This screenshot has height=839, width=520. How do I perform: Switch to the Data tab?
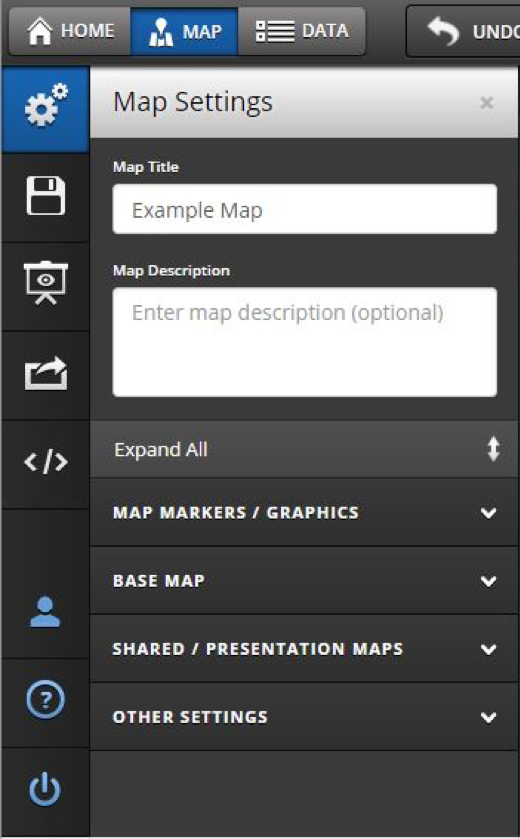(x=302, y=31)
